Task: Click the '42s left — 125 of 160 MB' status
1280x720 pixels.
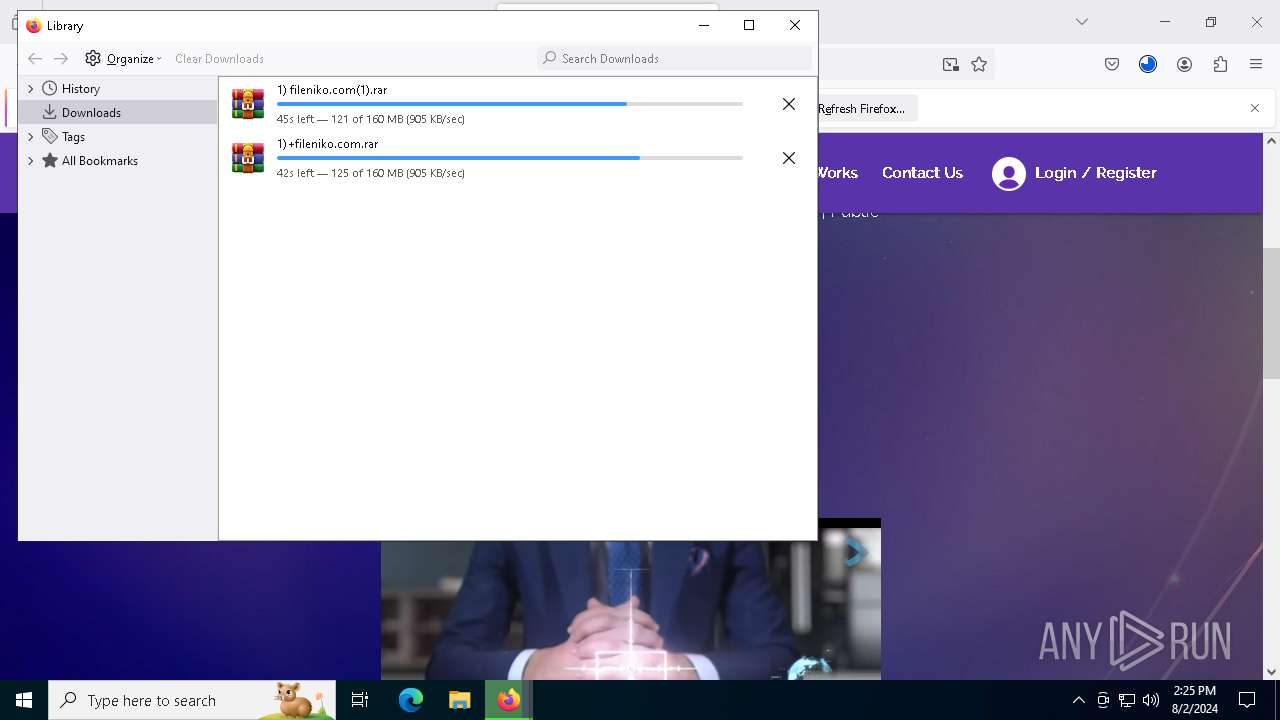Action: [370, 173]
